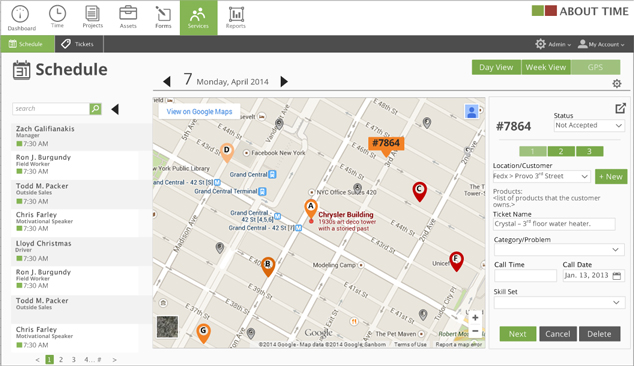Open ticket in external window icon
Viewport: 634px width, 366px height.
[x=620, y=108]
